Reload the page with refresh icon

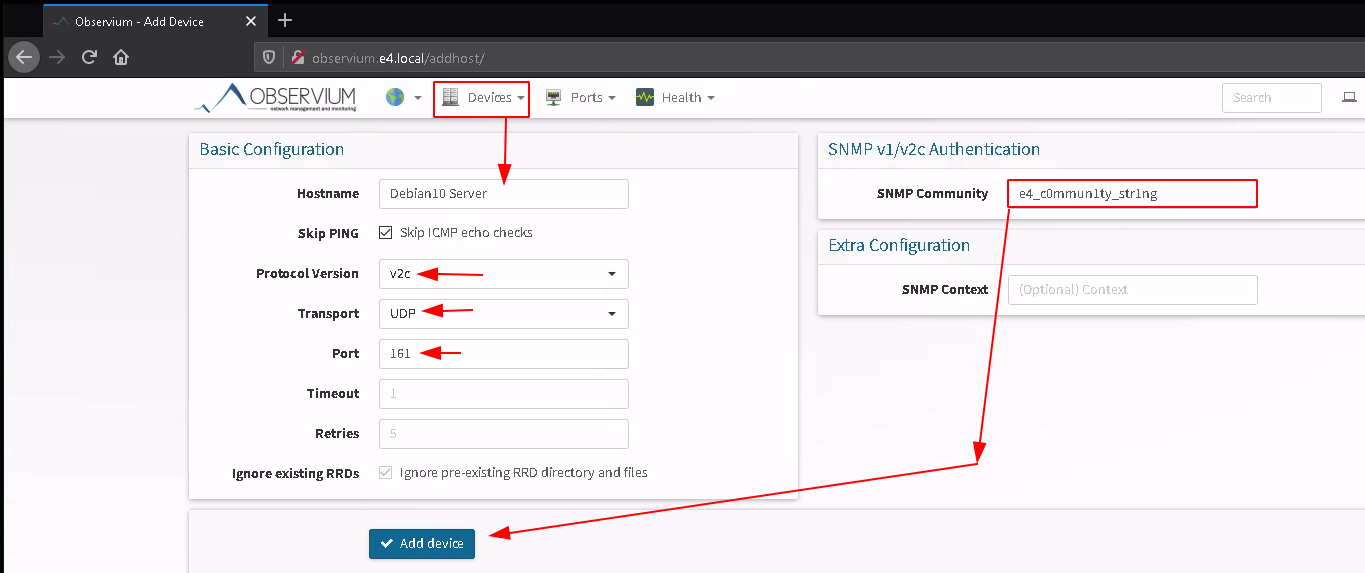pyautogui.click(x=89, y=57)
